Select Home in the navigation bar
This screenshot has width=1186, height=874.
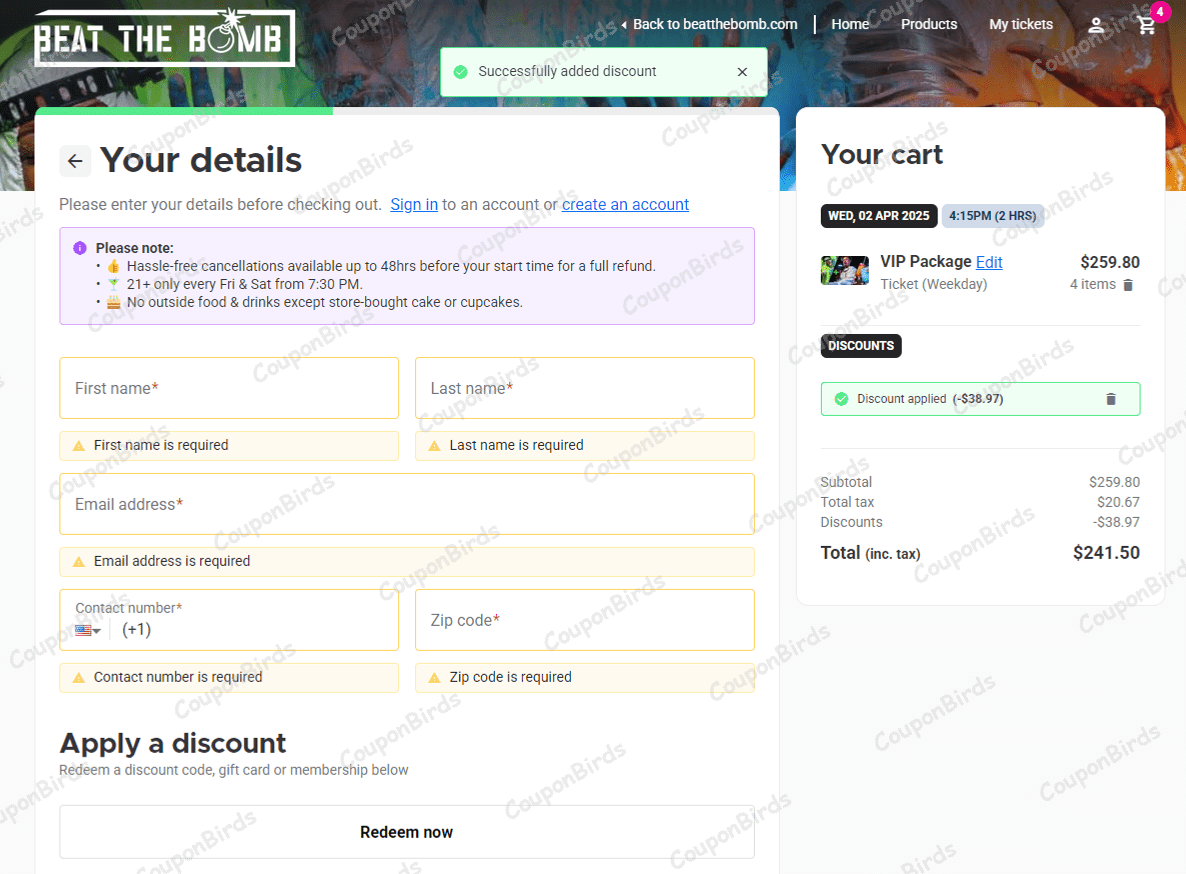pos(850,24)
